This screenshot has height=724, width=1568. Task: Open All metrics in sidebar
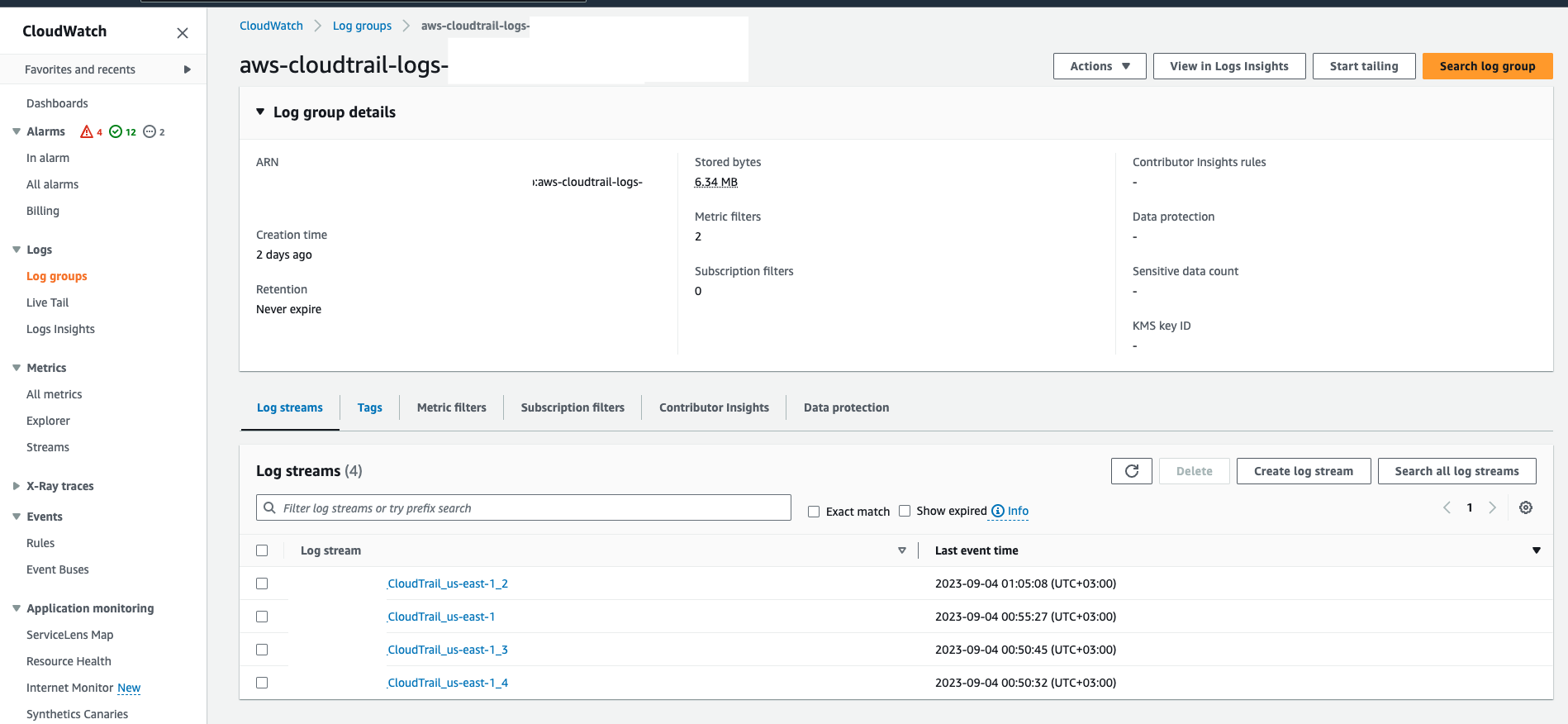(55, 394)
